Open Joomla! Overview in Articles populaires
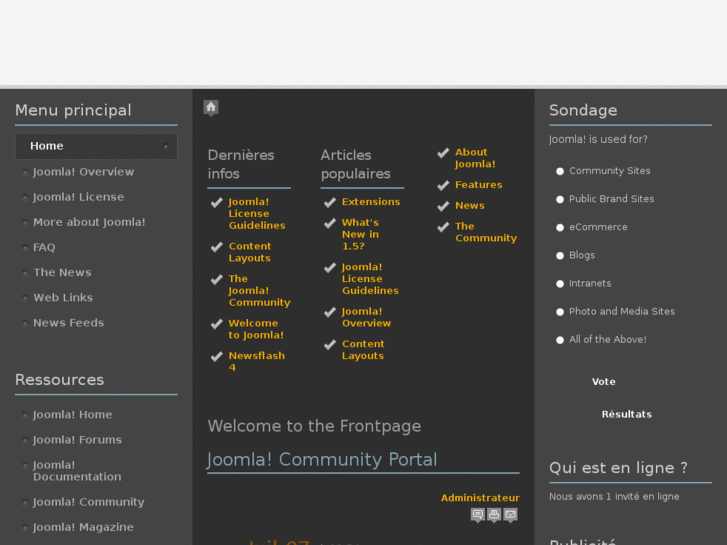Screen dimensions: 727x545 [366, 317]
